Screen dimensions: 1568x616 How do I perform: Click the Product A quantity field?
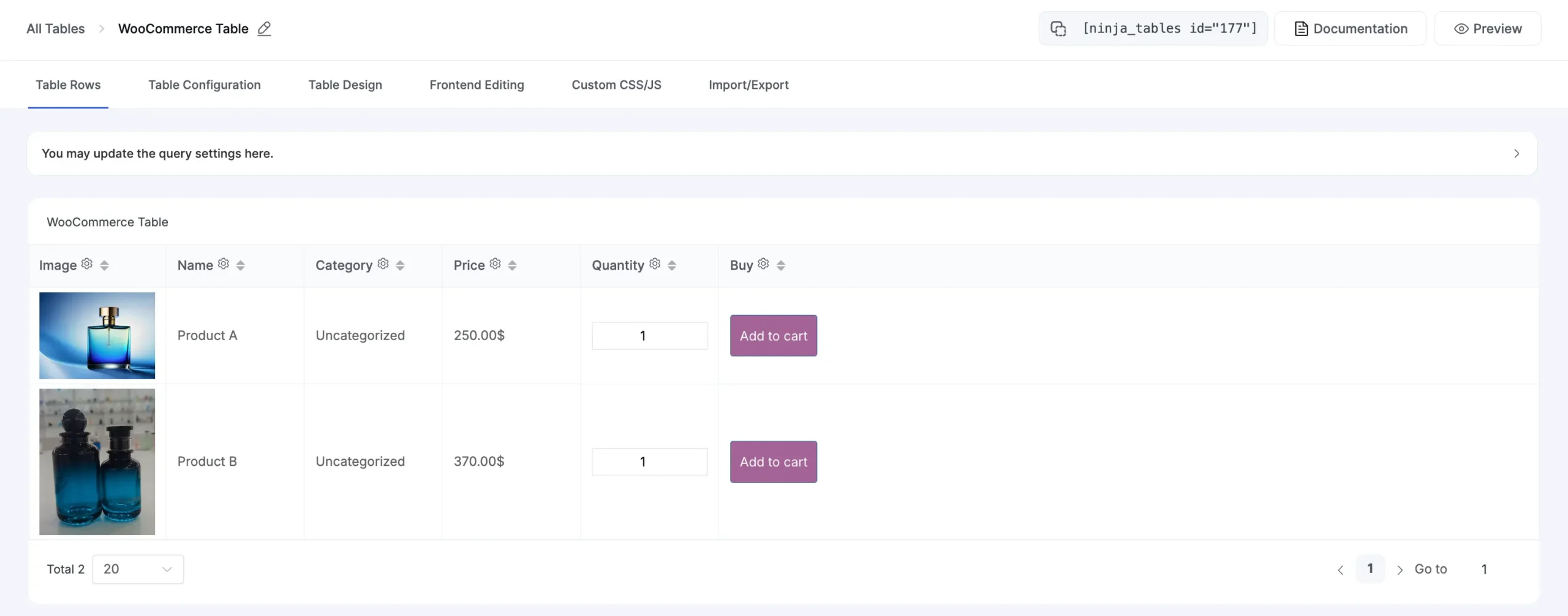[650, 336]
